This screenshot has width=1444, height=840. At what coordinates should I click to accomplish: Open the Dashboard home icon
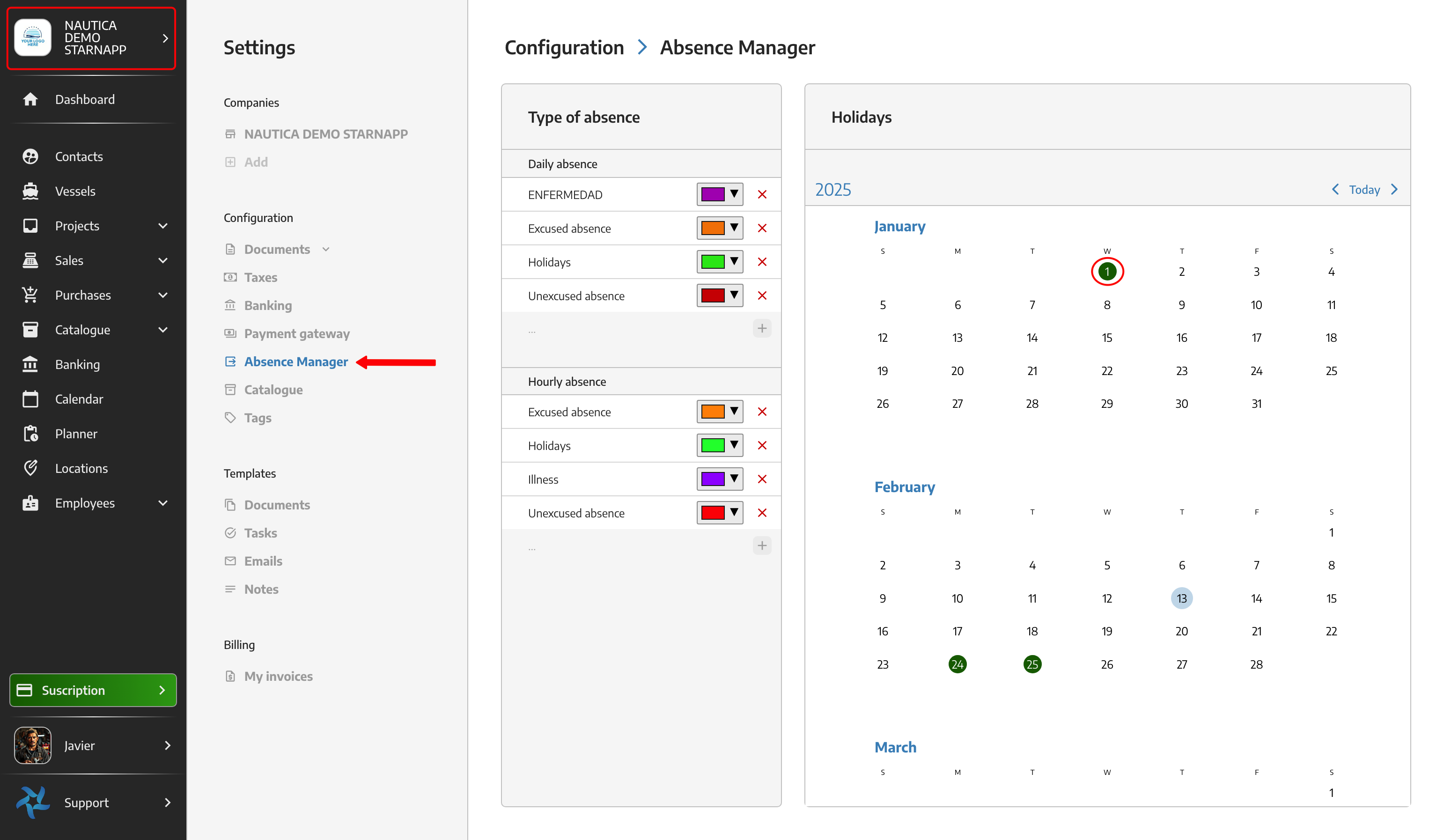(x=30, y=99)
